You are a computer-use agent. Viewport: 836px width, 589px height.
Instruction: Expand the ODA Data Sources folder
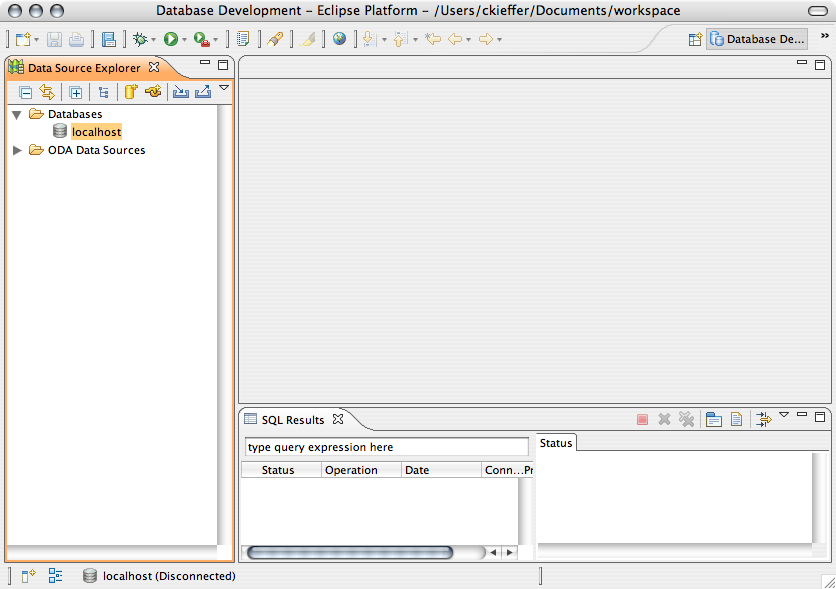(17, 150)
